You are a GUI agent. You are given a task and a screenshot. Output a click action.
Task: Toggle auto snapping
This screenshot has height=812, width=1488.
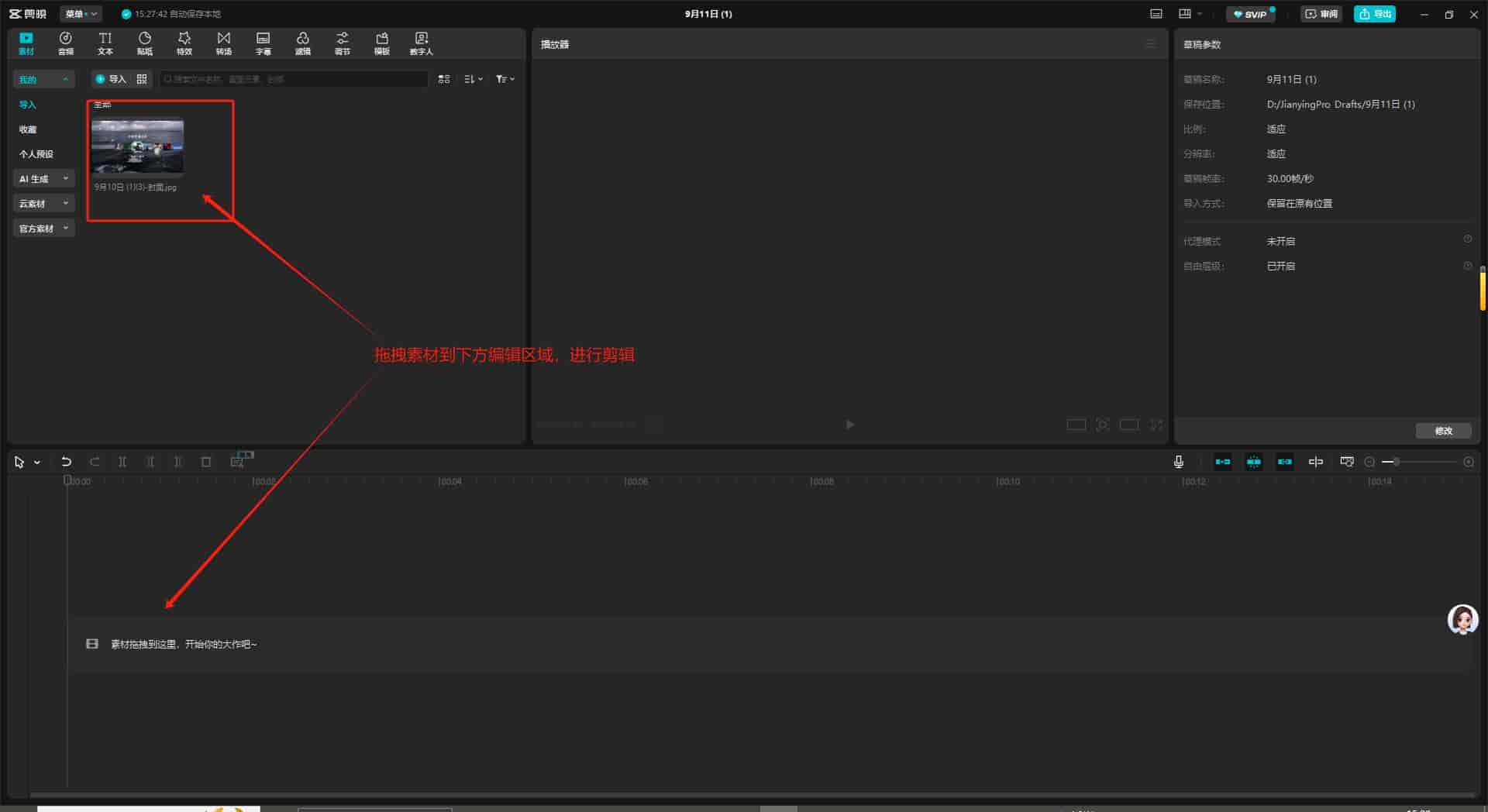tap(1254, 462)
